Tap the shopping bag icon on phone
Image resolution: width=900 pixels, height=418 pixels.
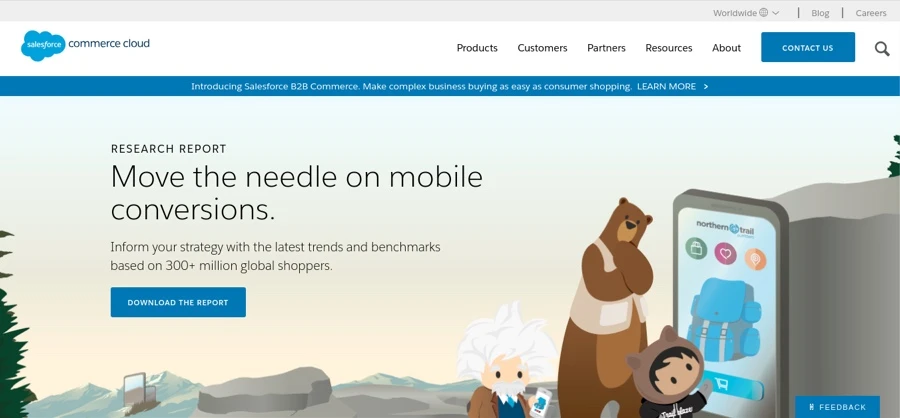696,249
